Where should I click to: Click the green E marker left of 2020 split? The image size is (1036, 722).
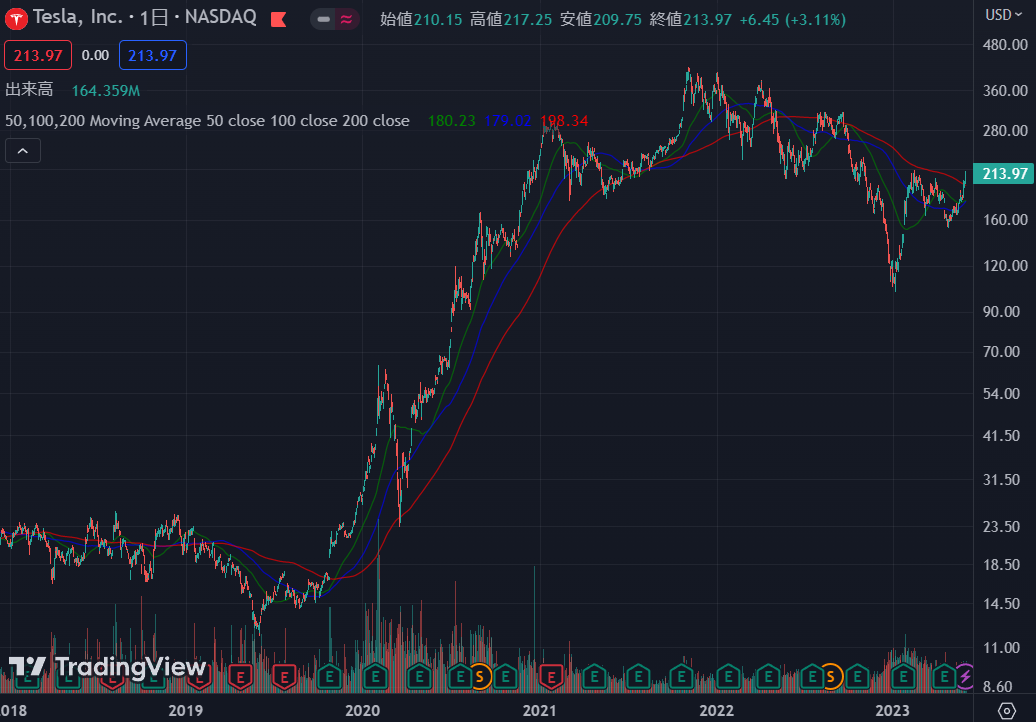(x=460, y=676)
